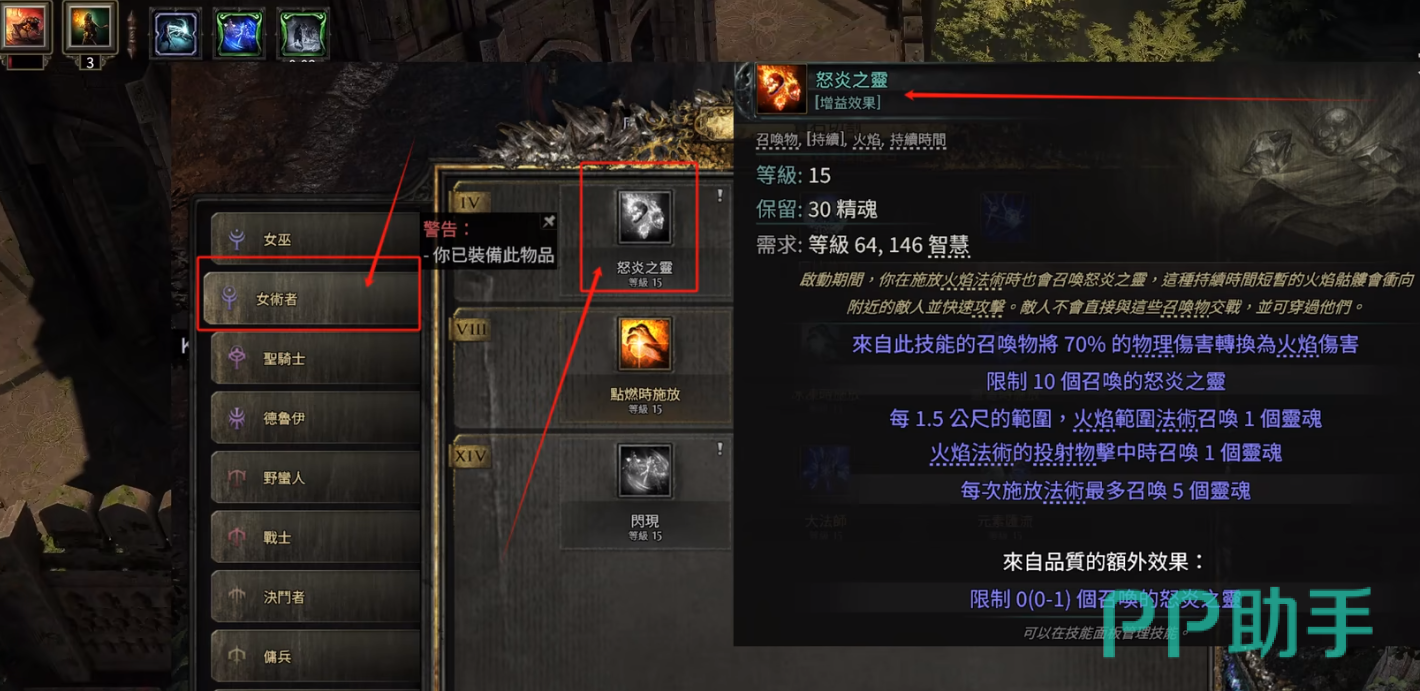1420x691 pixels.
Task: Click the blue lightning green-framed status icon
Action: coord(239,33)
